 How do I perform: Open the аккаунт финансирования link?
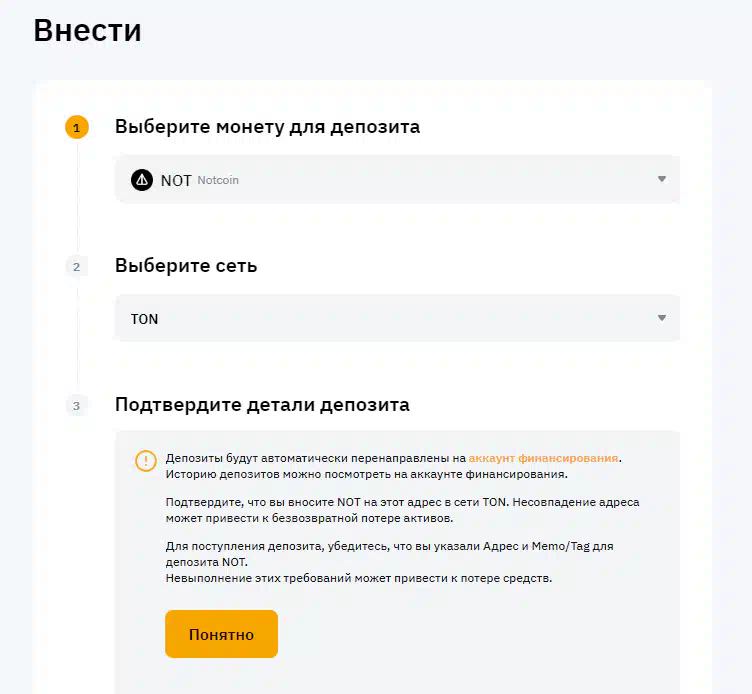(x=543, y=458)
